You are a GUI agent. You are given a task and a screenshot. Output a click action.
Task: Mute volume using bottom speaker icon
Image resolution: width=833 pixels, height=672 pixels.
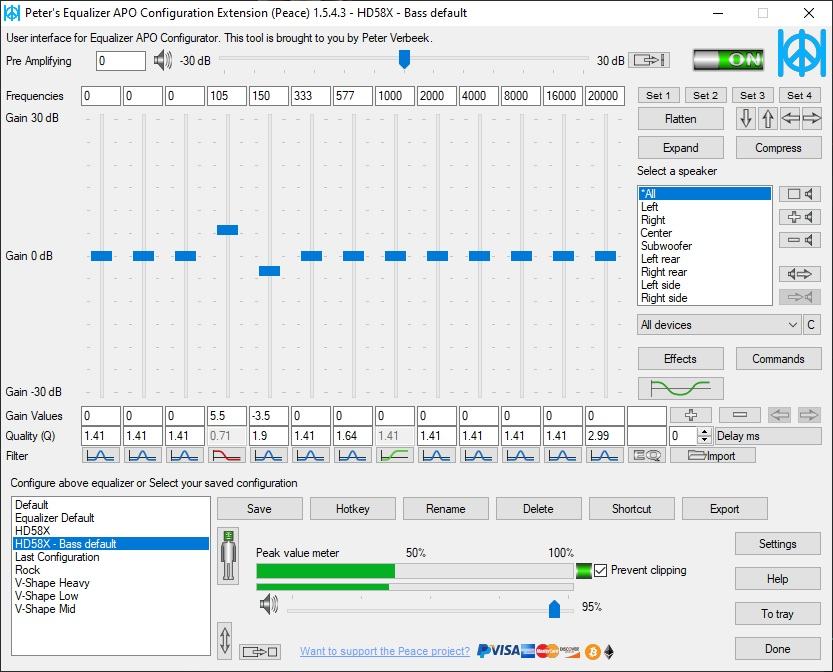(269, 604)
